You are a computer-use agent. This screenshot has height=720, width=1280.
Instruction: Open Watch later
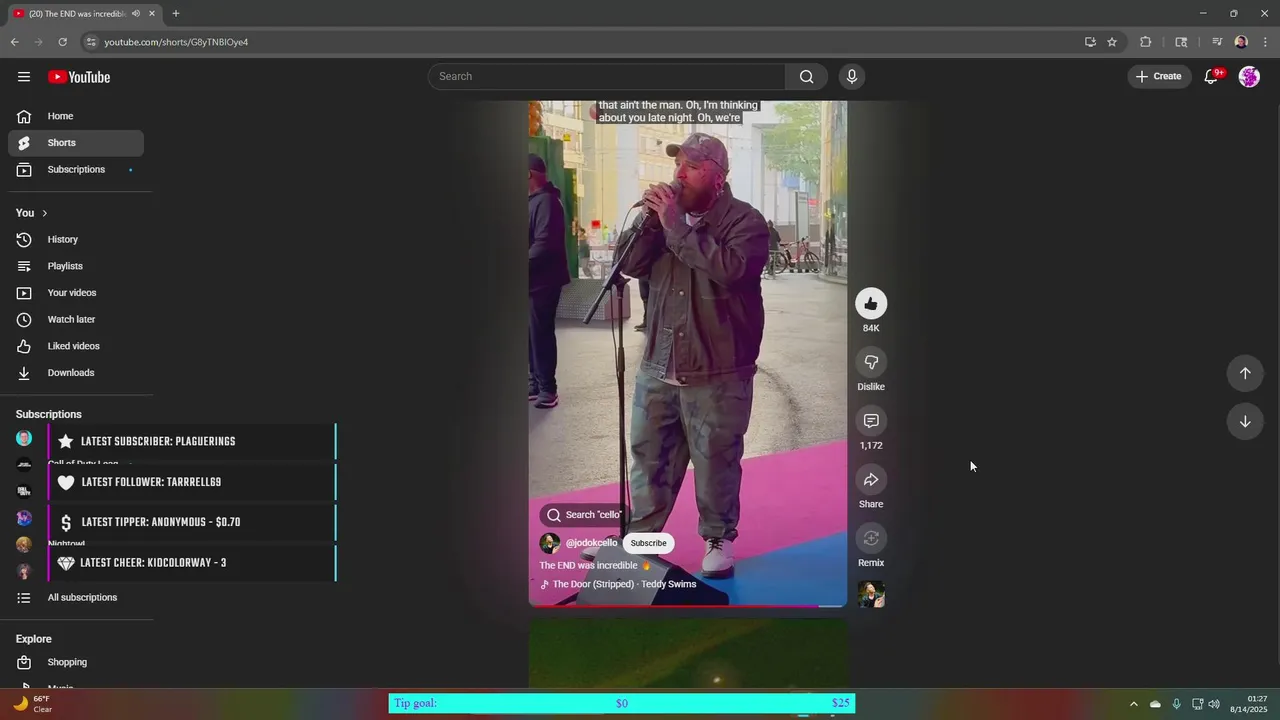pos(76,320)
